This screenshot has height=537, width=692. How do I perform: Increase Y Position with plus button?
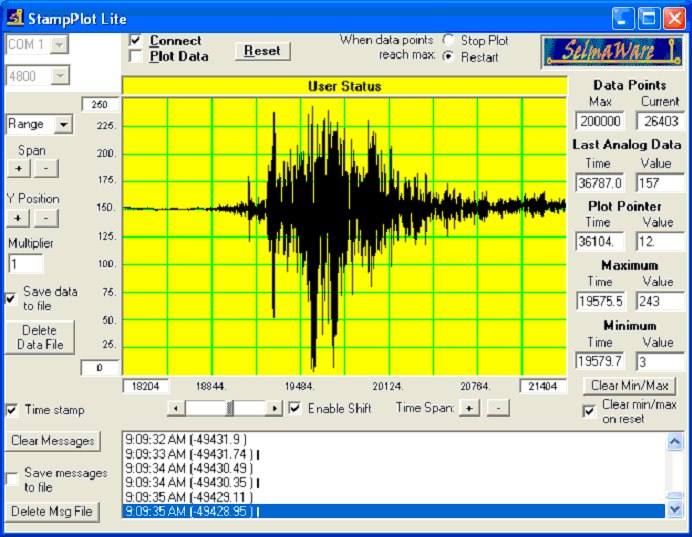pyautogui.click(x=18, y=218)
